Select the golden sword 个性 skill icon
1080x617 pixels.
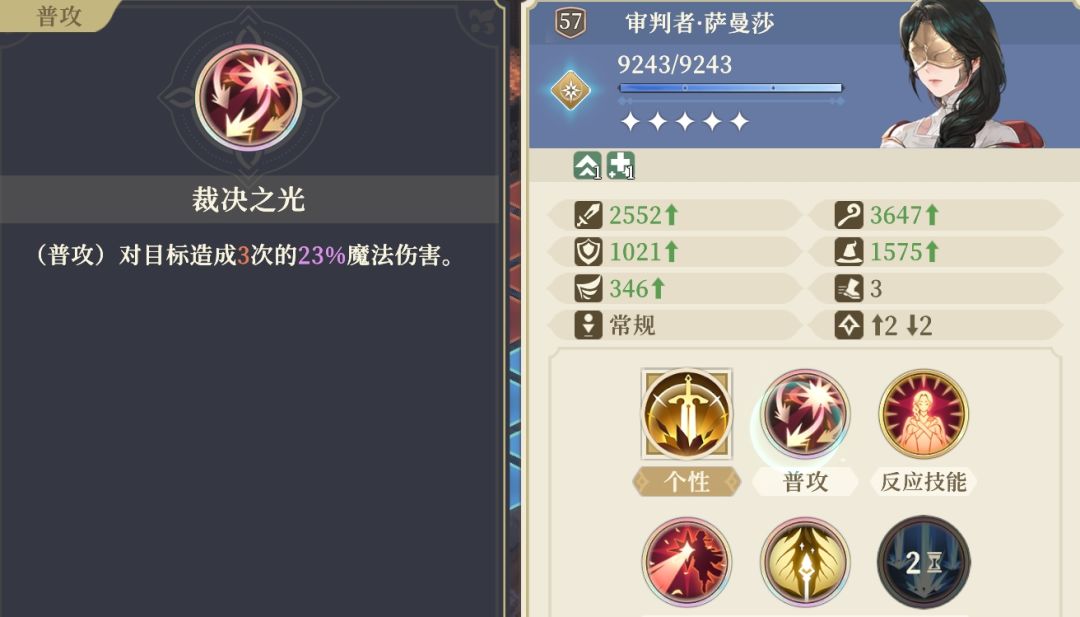click(x=687, y=414)
